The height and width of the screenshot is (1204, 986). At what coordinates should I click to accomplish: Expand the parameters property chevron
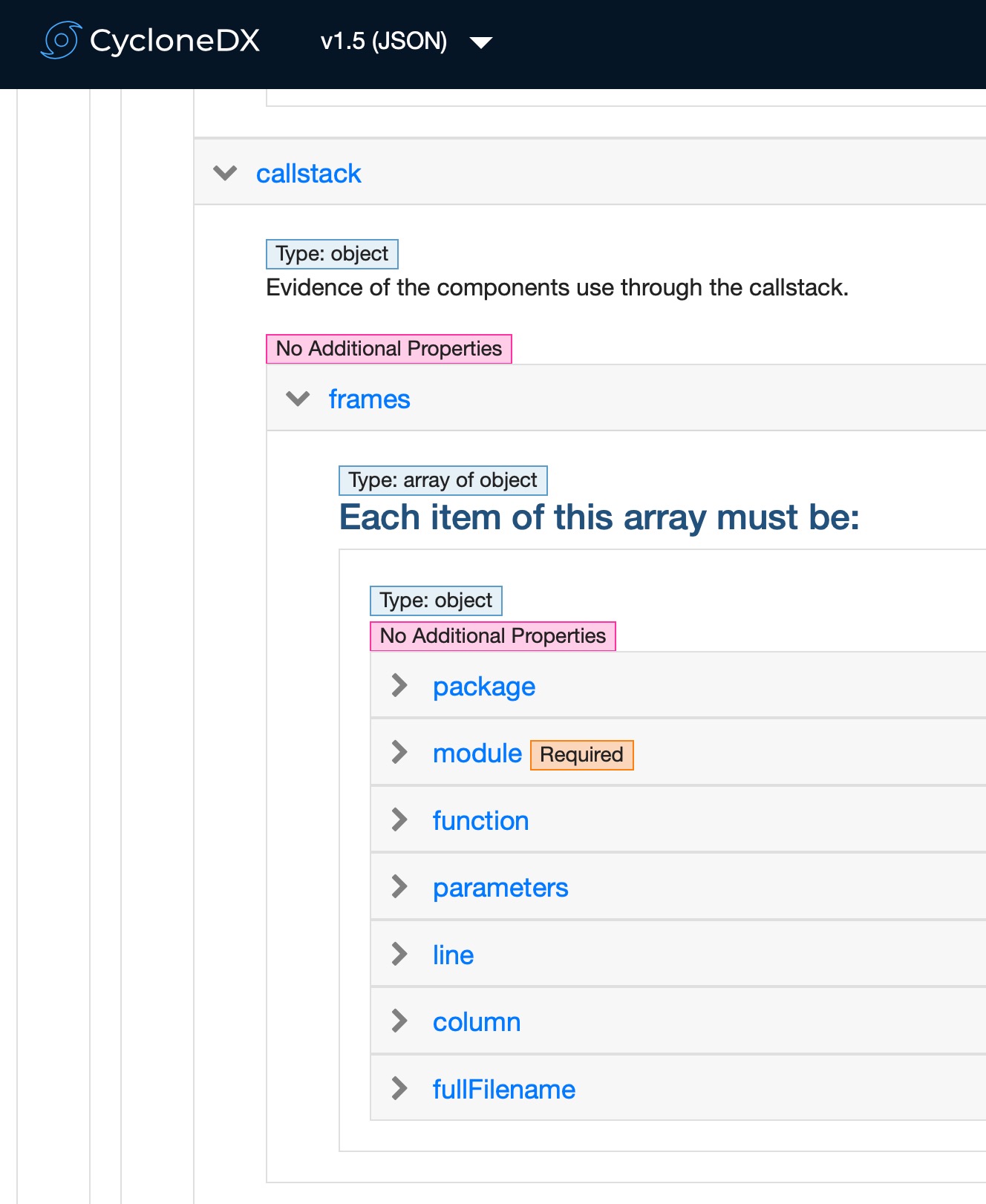[399, 886]
